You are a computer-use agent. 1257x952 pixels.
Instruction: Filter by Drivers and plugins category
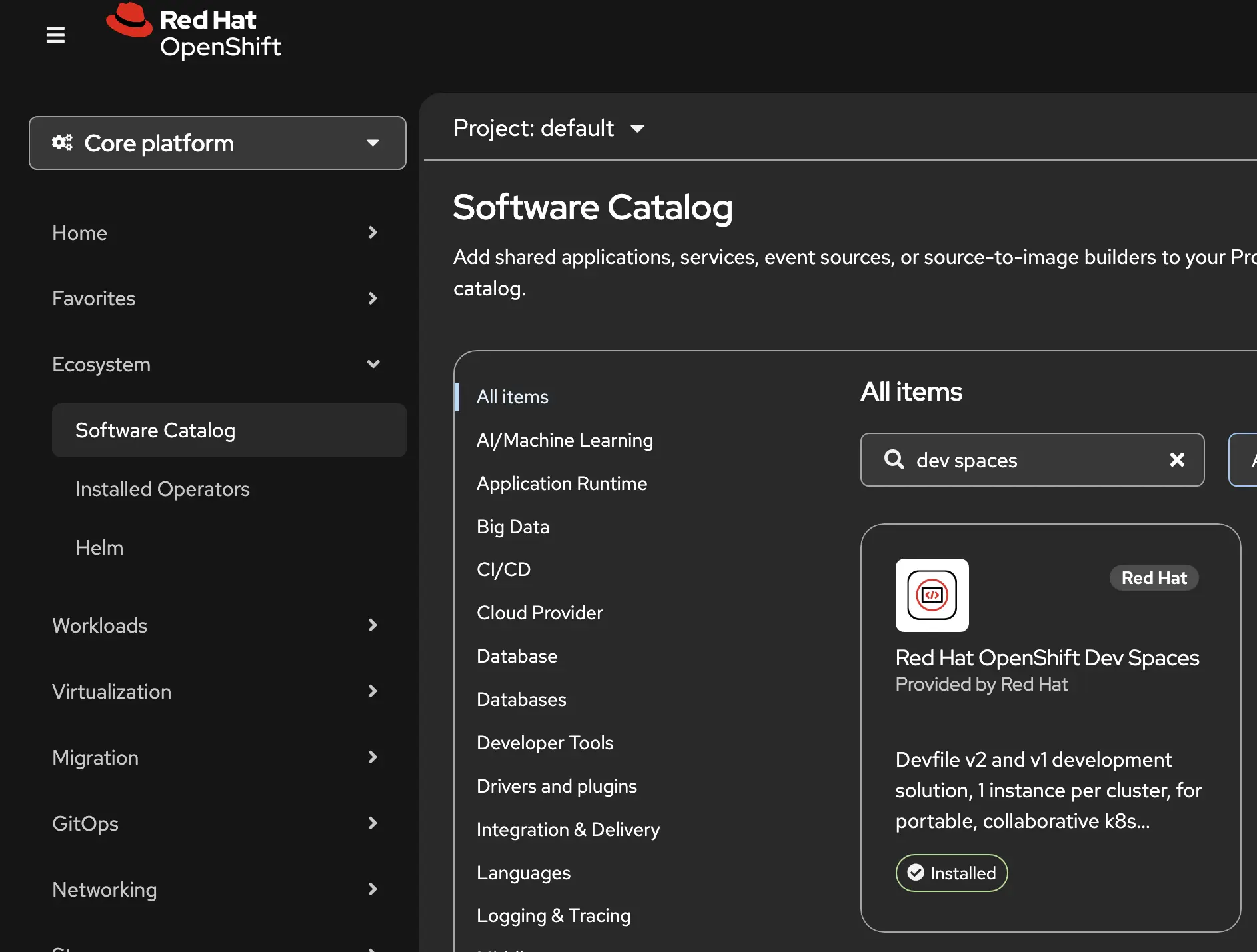(x=557, y=786)
